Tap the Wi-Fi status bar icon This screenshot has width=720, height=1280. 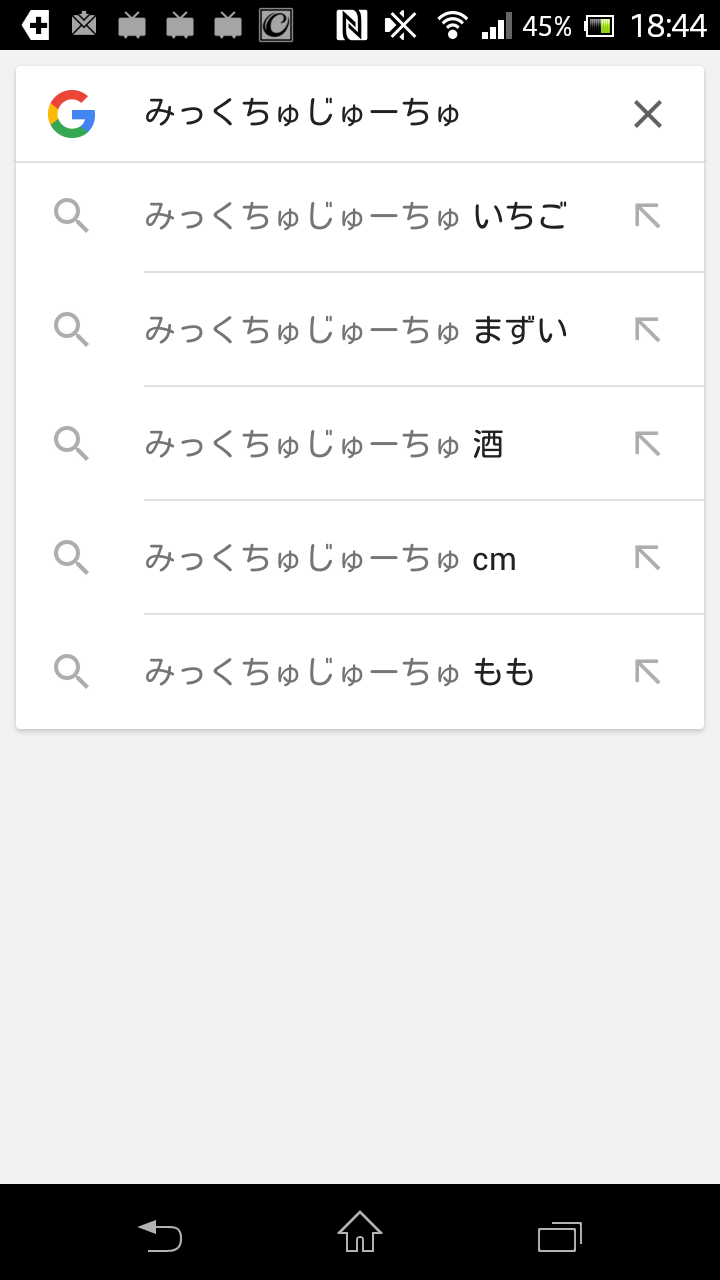coord(453,25)
